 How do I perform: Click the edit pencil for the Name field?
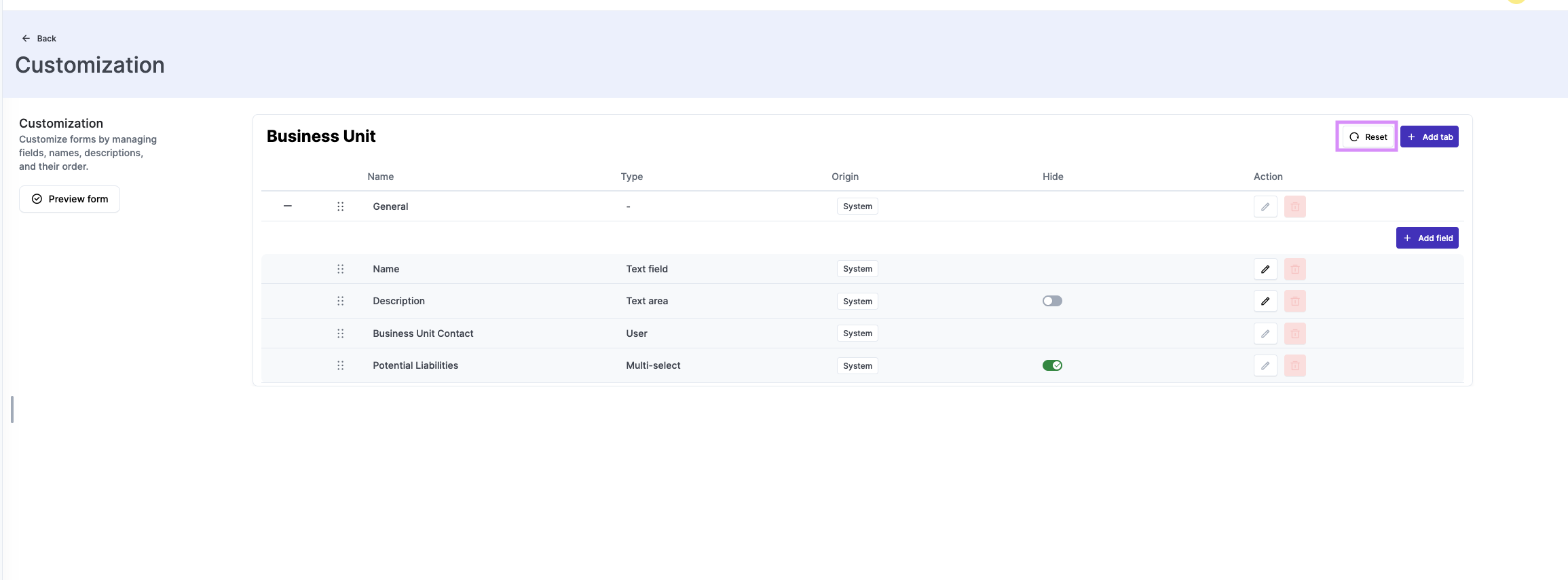tap(1265, 269)
